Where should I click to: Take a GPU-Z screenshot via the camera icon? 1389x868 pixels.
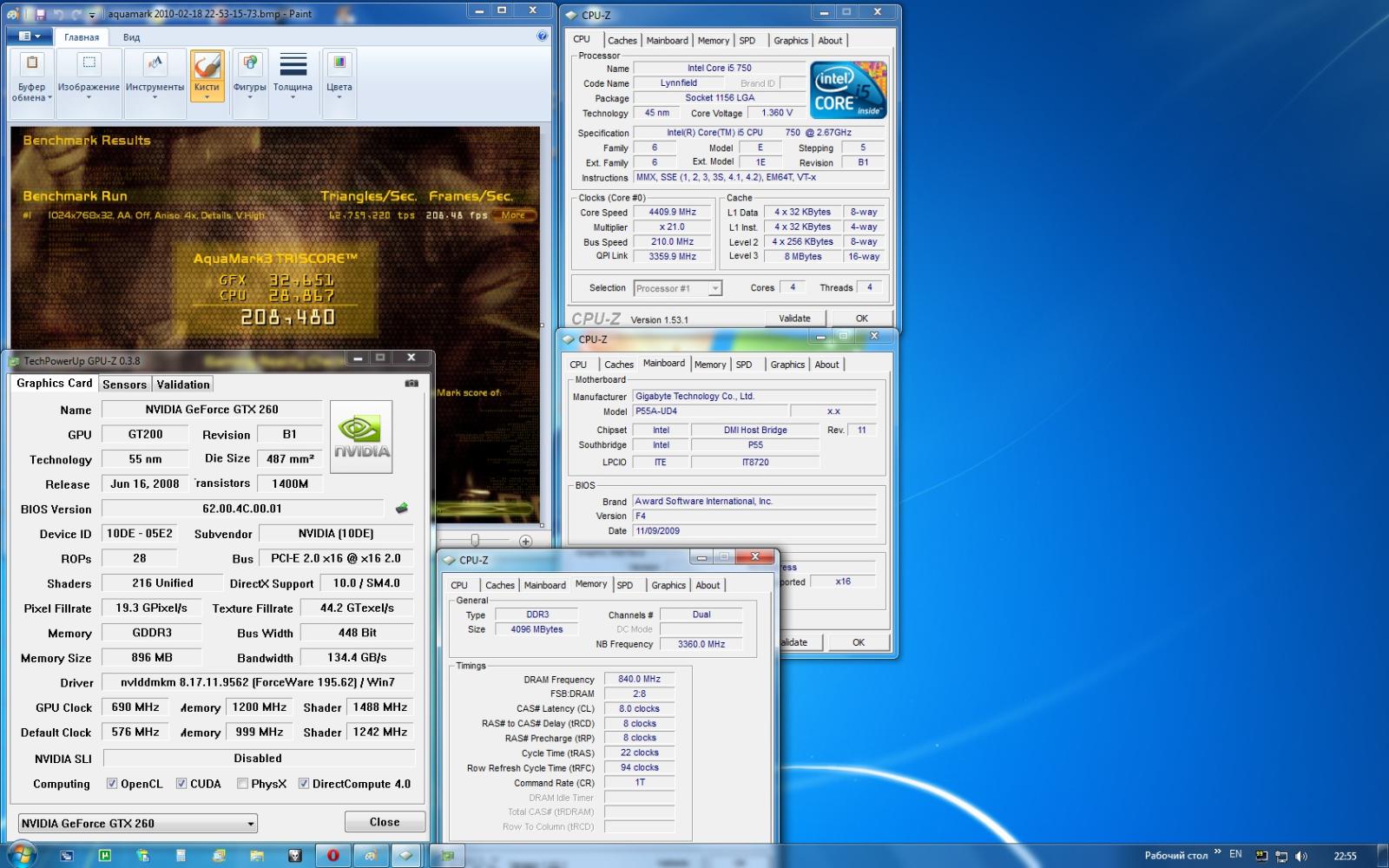pyautogui.click(x=411, y=383)
